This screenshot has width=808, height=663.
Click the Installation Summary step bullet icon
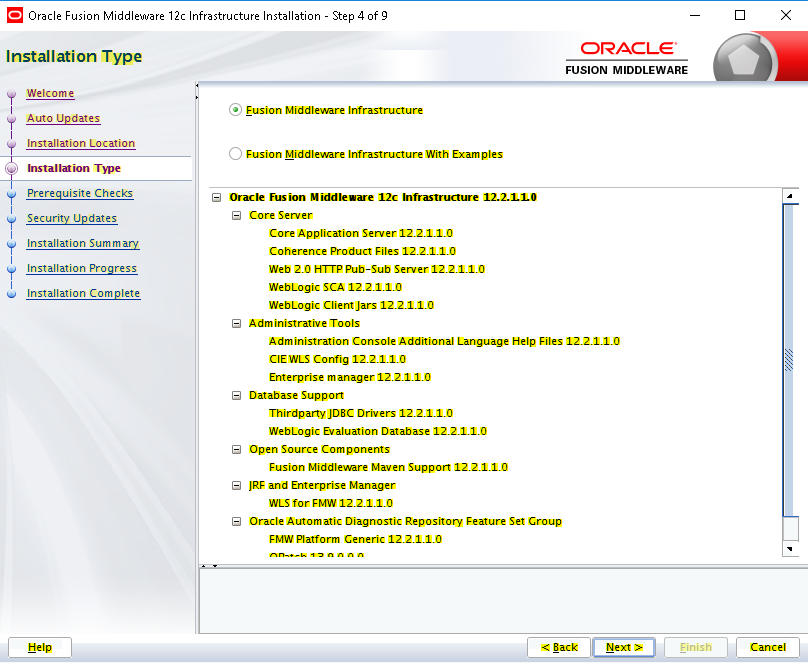click(11, 244)
